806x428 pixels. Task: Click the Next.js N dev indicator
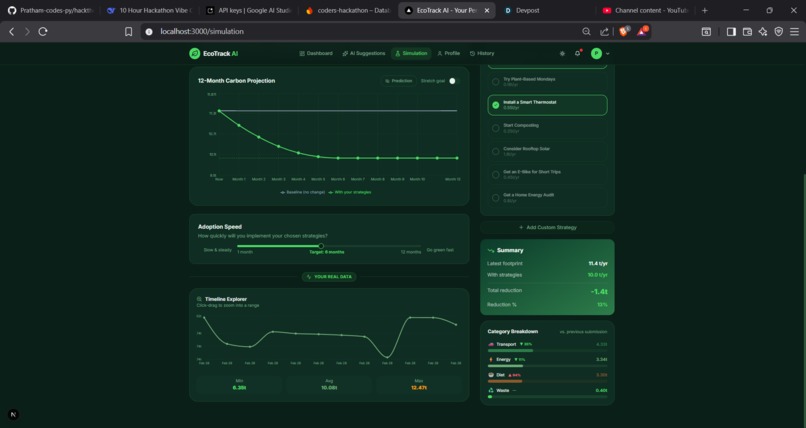[x=13, y=415]
